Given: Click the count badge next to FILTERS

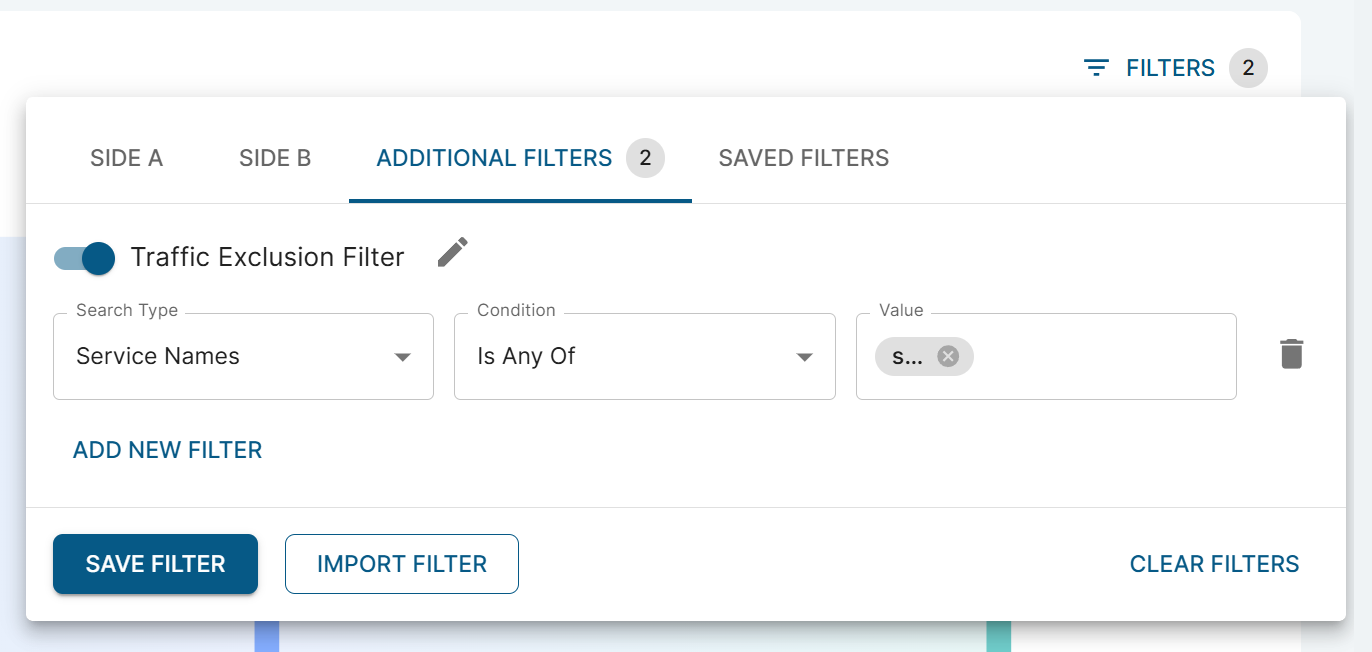Looking at the screenshot, I should [1248, 68].
